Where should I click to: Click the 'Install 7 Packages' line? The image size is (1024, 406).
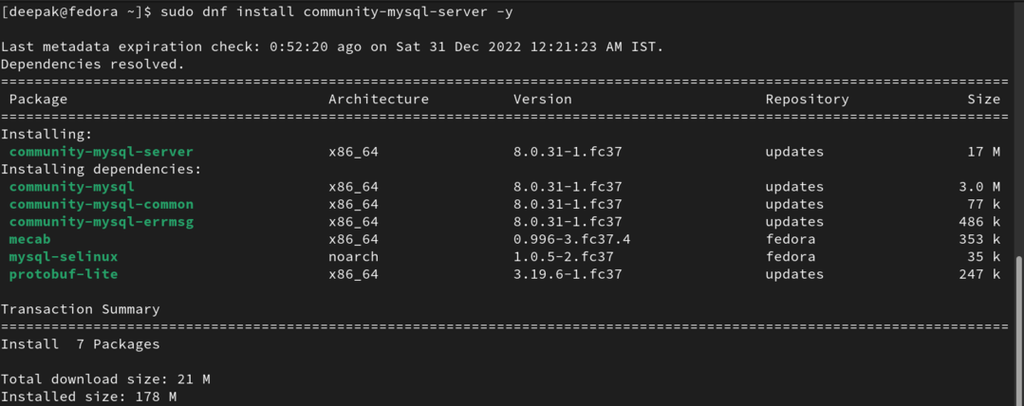[x=80, y=344]
